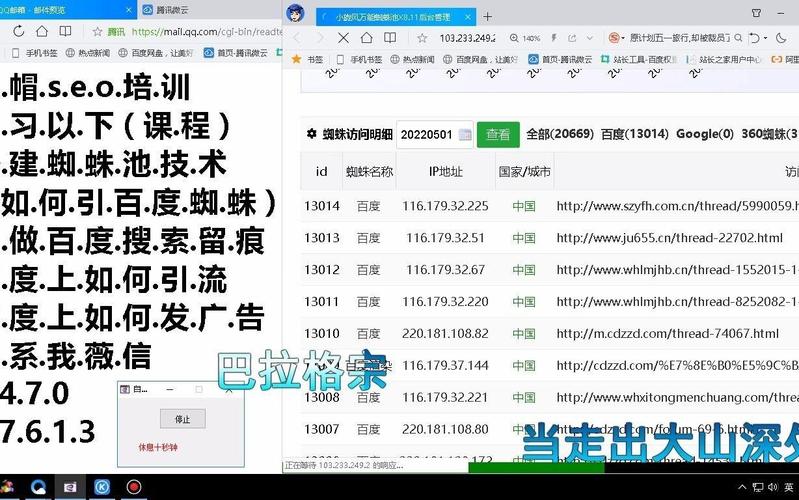Open the blue K app on taskbar
Viewport: 799px width, 500px height.
point(102,487)
